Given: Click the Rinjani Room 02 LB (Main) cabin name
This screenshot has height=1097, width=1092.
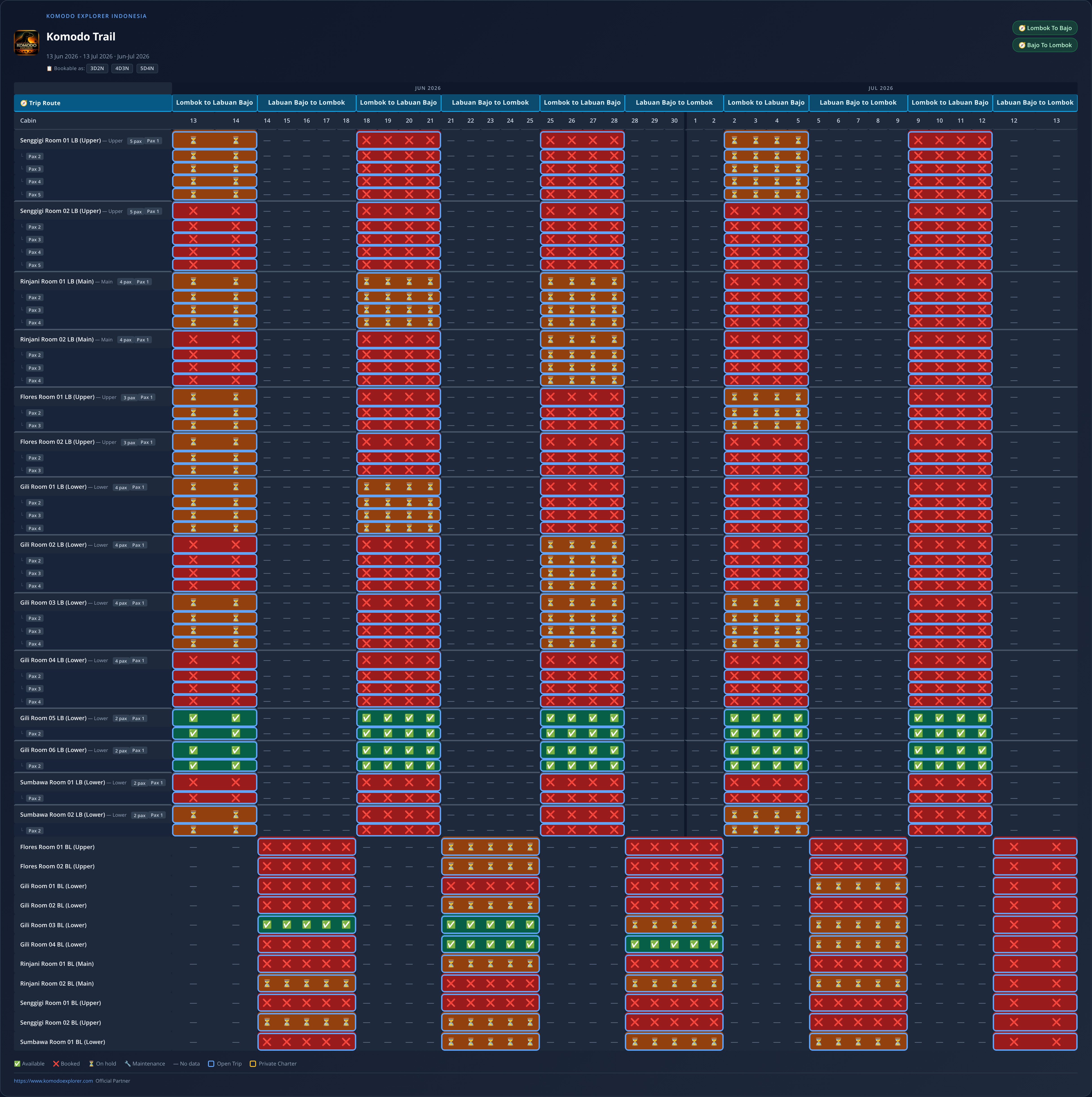Looking at the screenshot, I should tap(57, 340).
